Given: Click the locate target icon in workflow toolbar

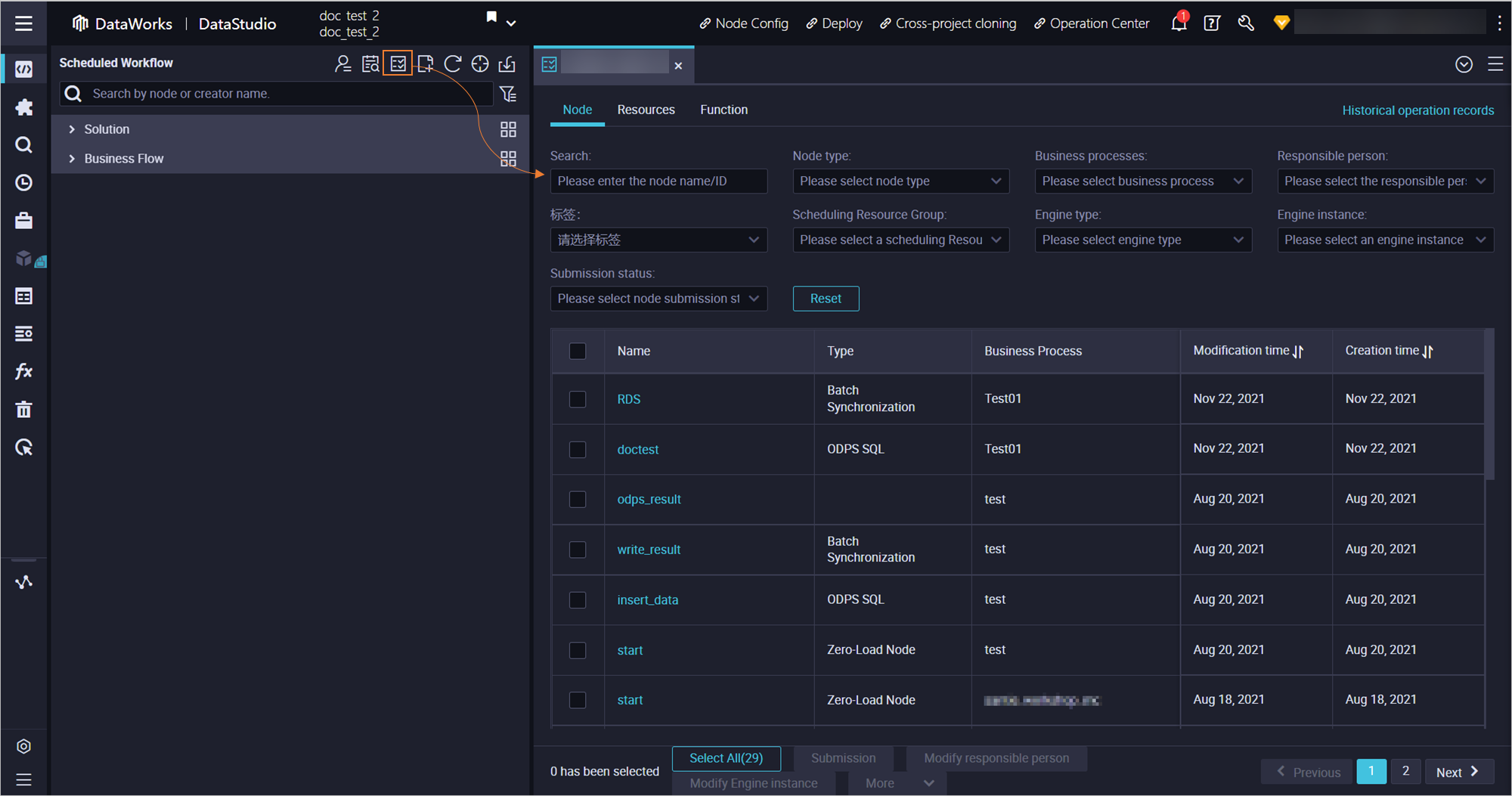Looking at the screenshot, I should (x=479, y=63).
